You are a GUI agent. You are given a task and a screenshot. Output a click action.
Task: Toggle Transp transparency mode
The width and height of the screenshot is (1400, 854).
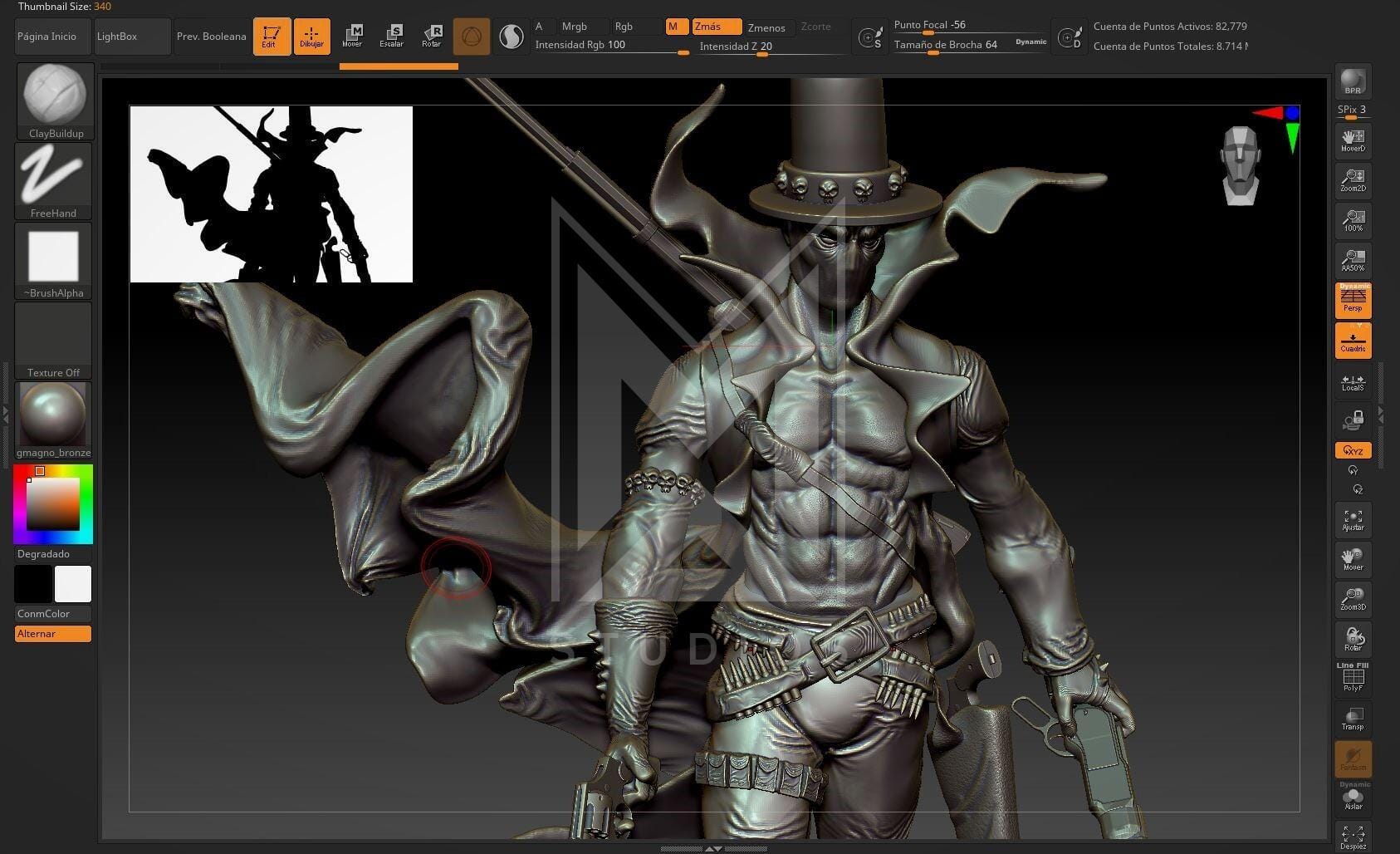tap(1353, 719)
